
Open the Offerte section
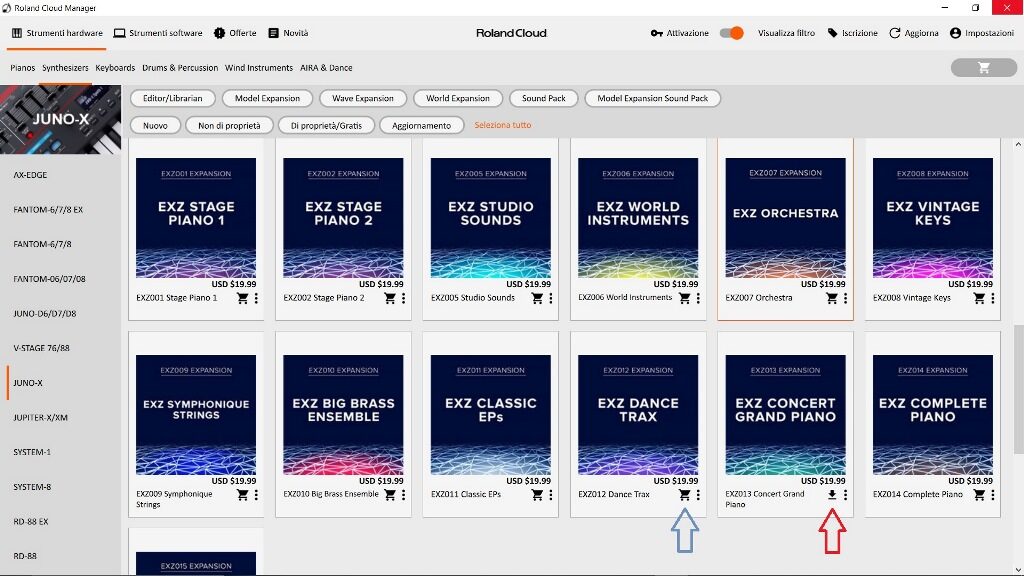(235, 33)
